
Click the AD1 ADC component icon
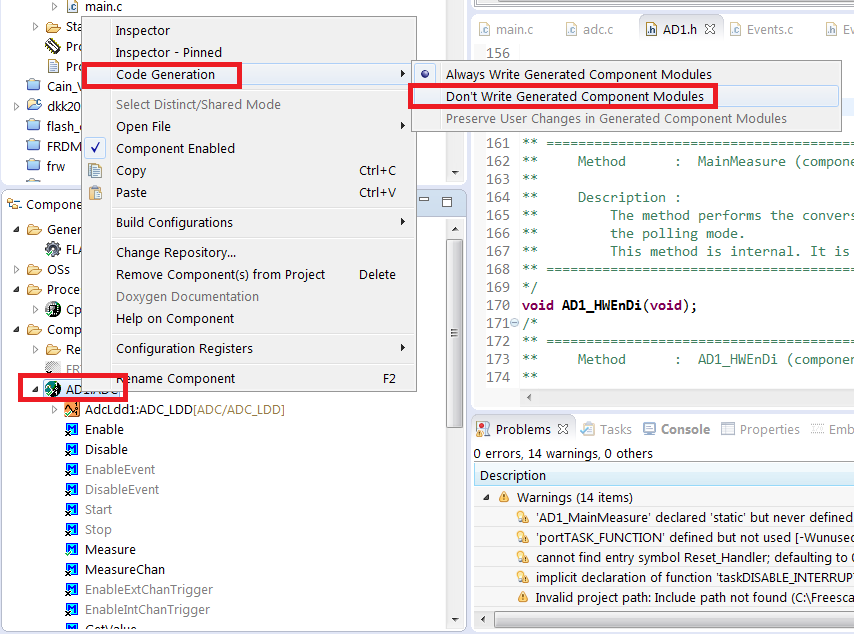(53, 389)
